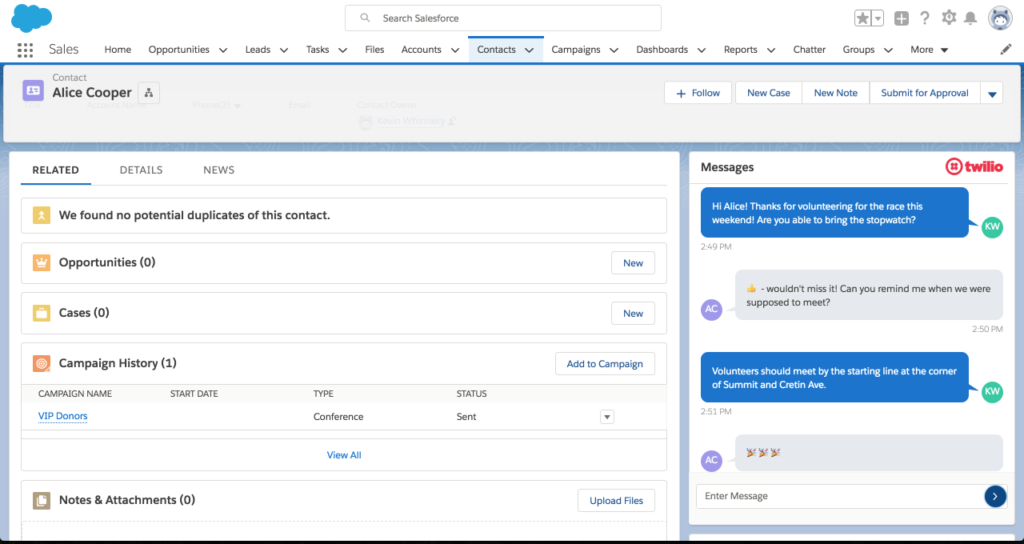Click the Campaign History target icon
This screenshot has width=1024, height=544.
click(41, 363)
